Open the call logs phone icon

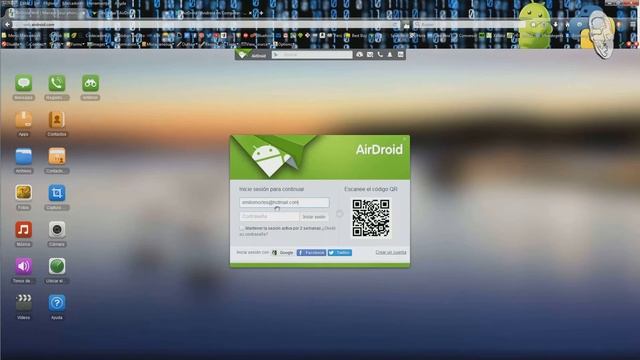57,83
